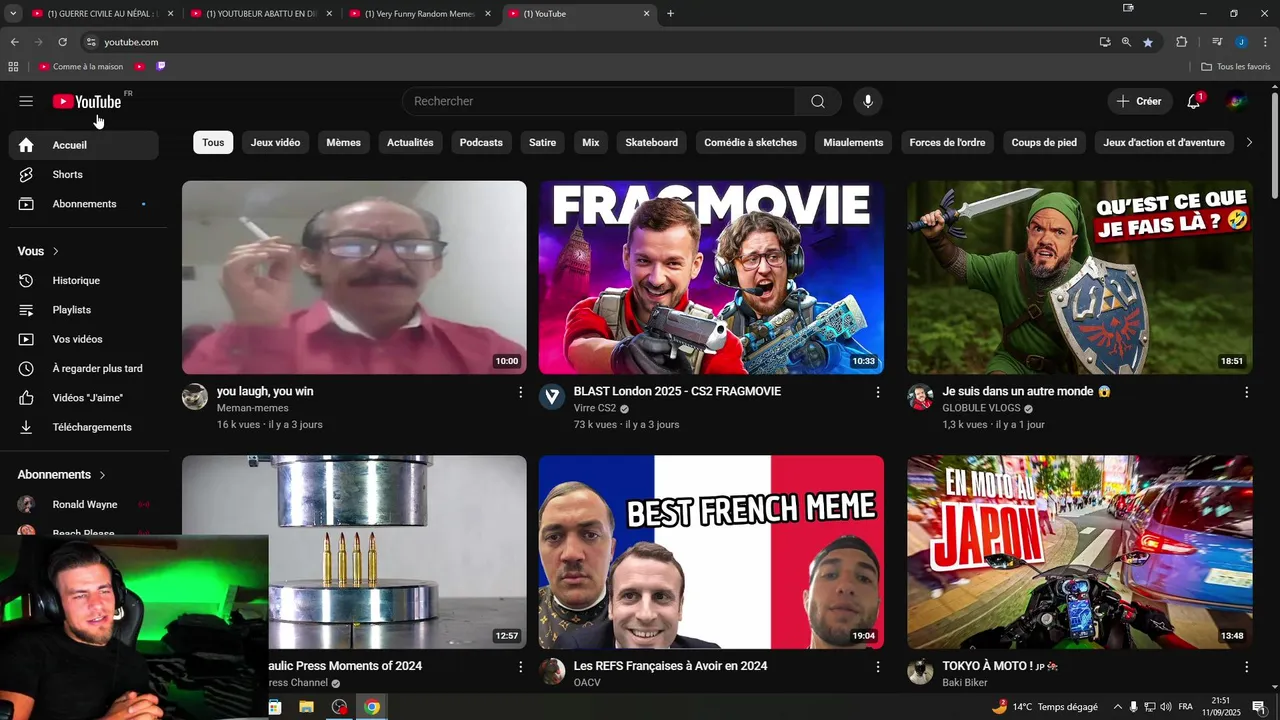Open the Windows notification center icon

[x=1259, y=707]
